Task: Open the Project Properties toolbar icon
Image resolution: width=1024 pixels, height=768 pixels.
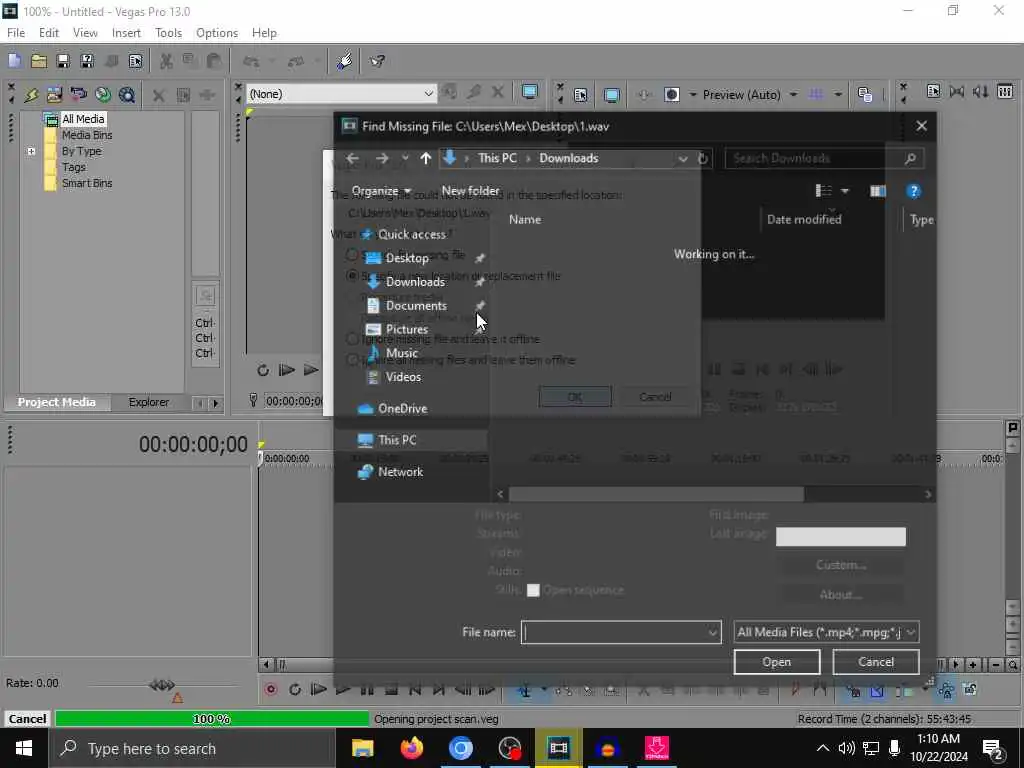Action: point(135,61)
